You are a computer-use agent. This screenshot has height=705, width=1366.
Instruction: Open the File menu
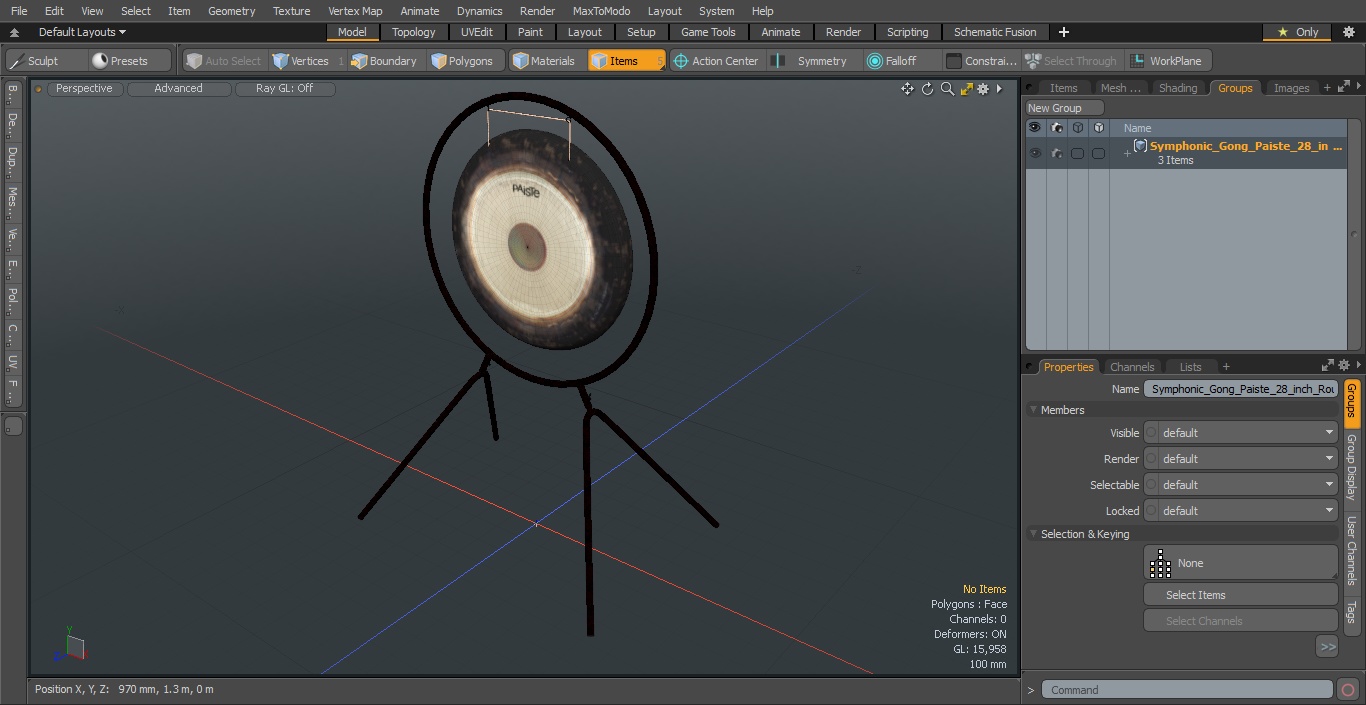[19, 11]
